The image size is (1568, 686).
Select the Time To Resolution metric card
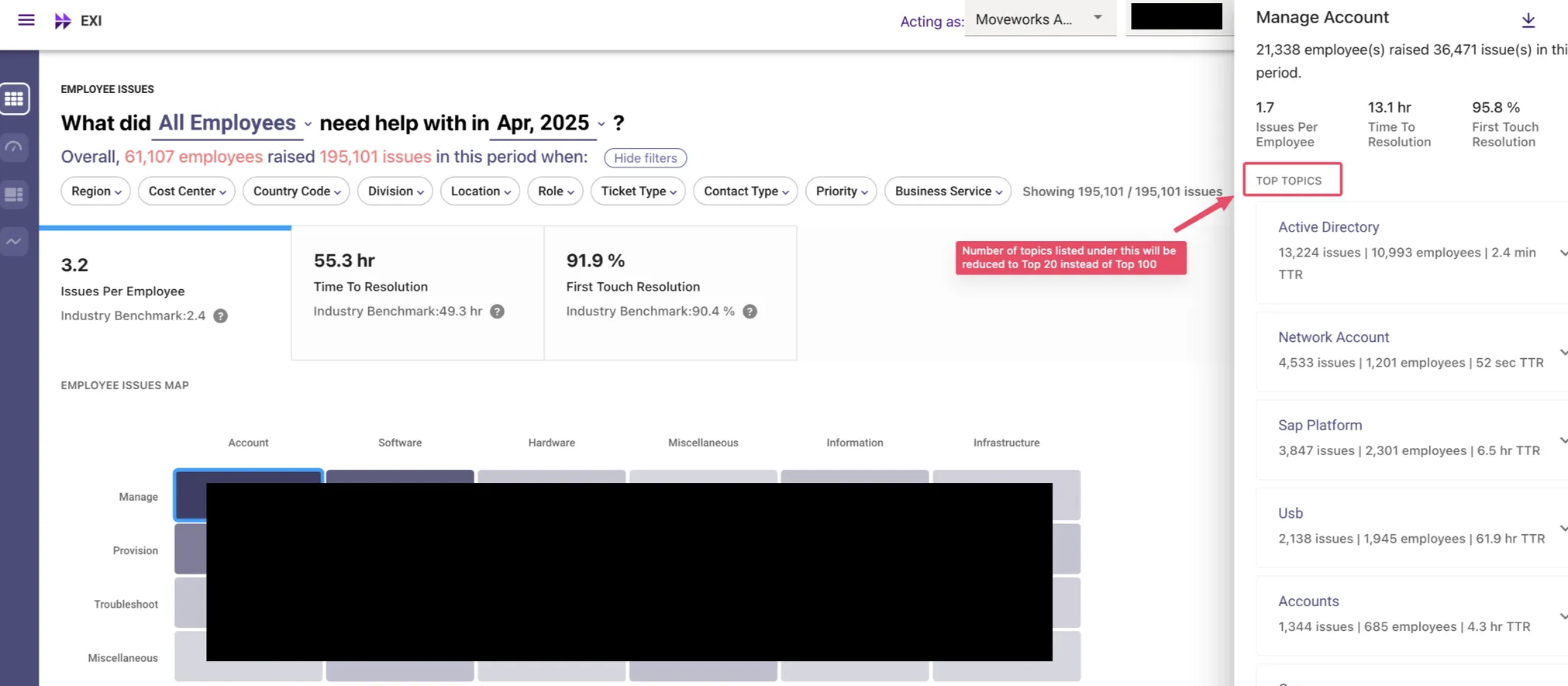click(x=418, y=293)
